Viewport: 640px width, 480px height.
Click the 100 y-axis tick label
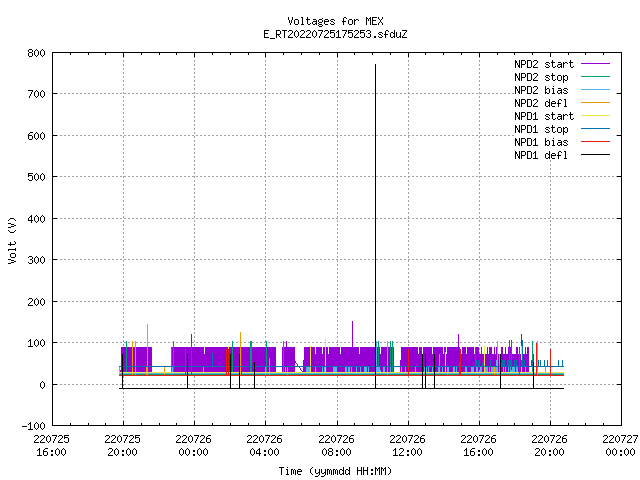tap(36, 343)
